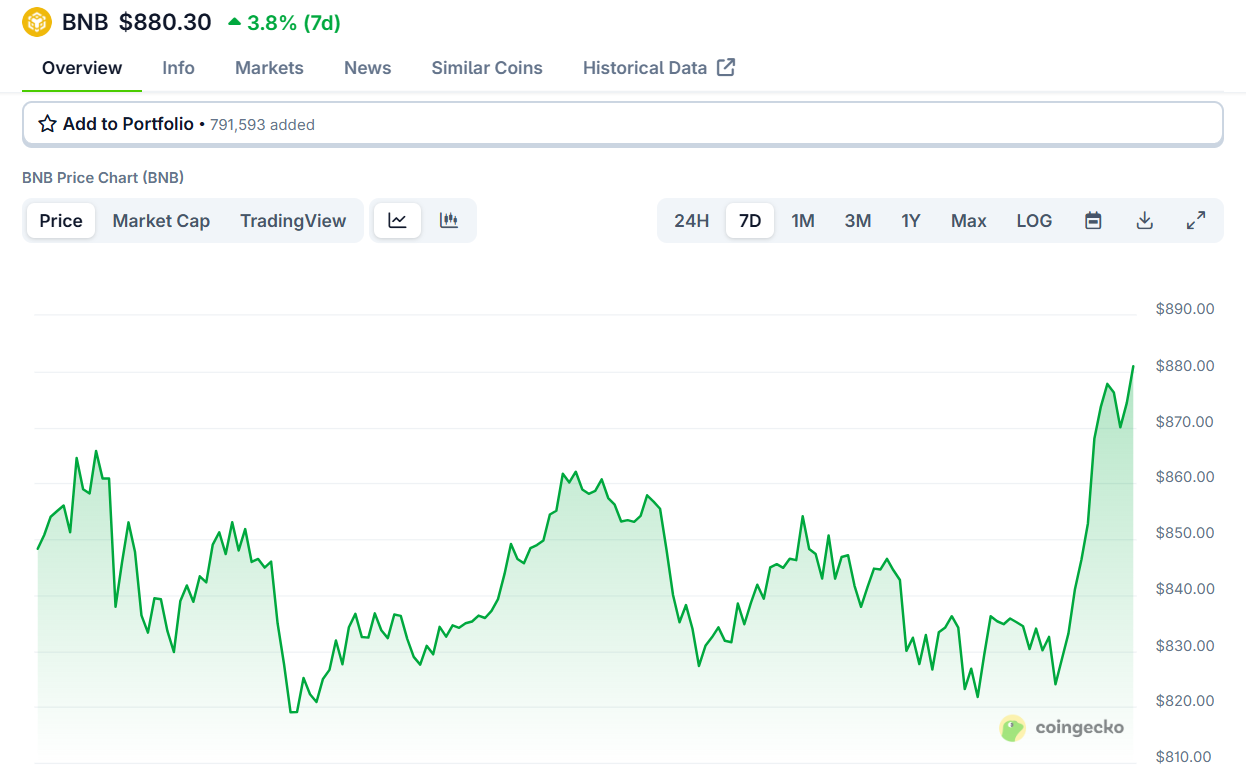1246x769 pixels.
Task: Click the Add to Portfolio button
Action: pyautogui.click(x=128, y=124)
